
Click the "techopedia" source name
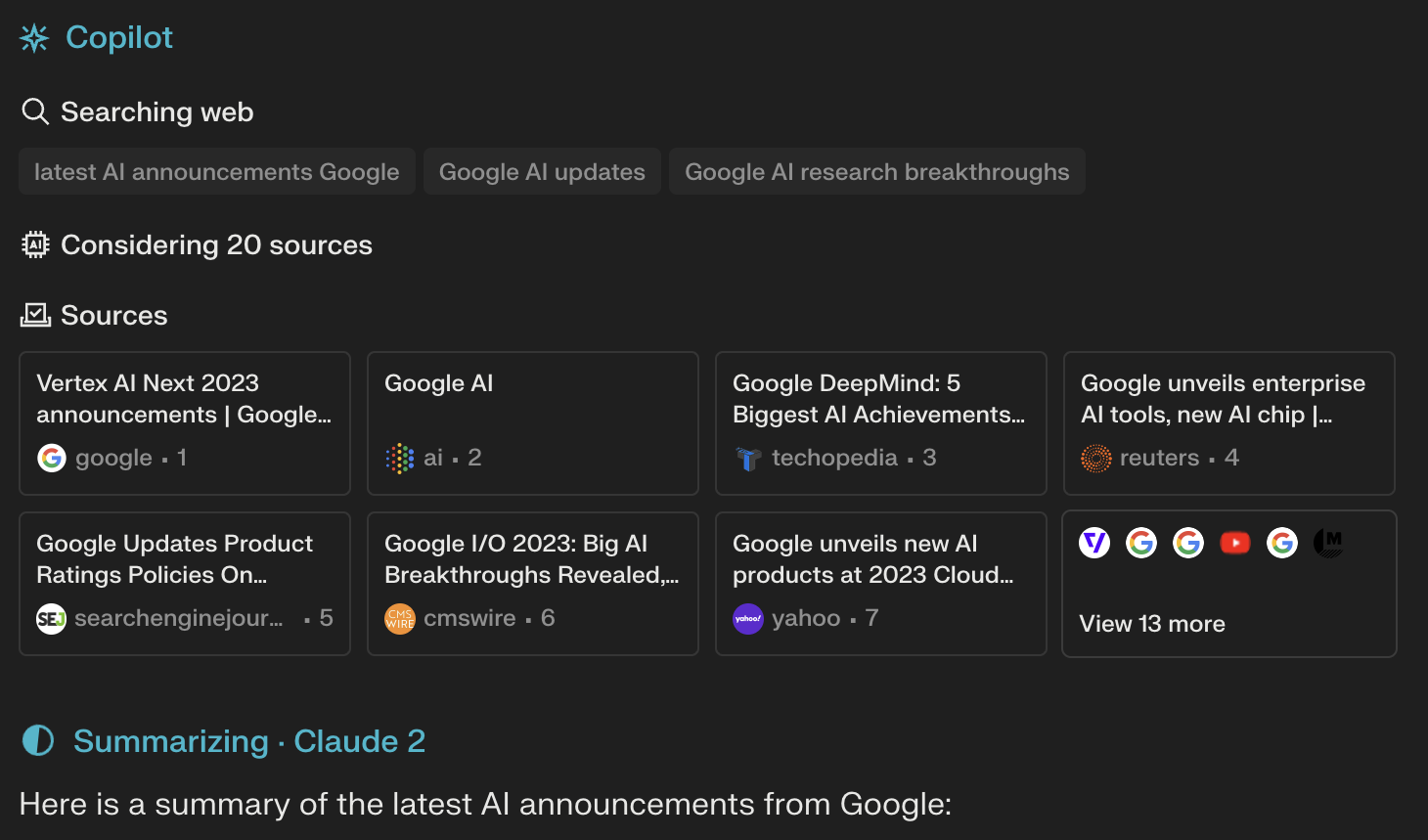pos(834,458)
